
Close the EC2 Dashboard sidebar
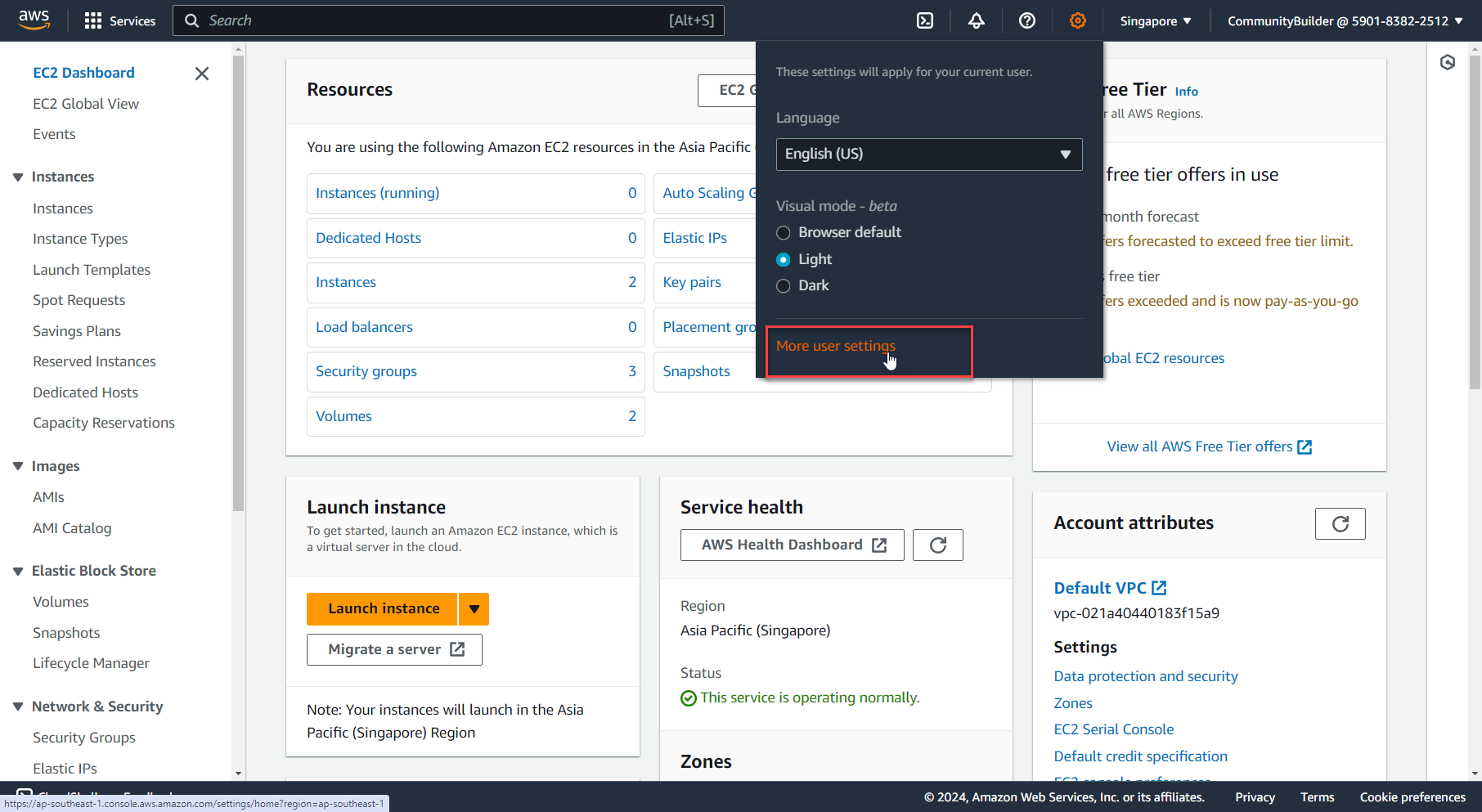point(201,74)
